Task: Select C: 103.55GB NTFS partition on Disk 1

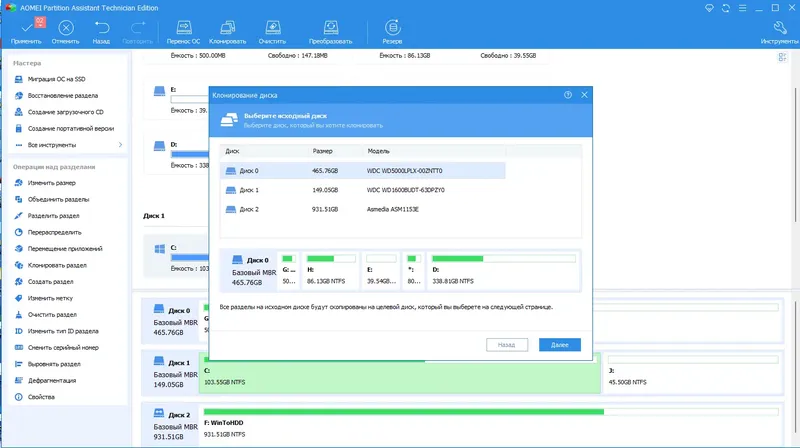Action: (399, 377)
